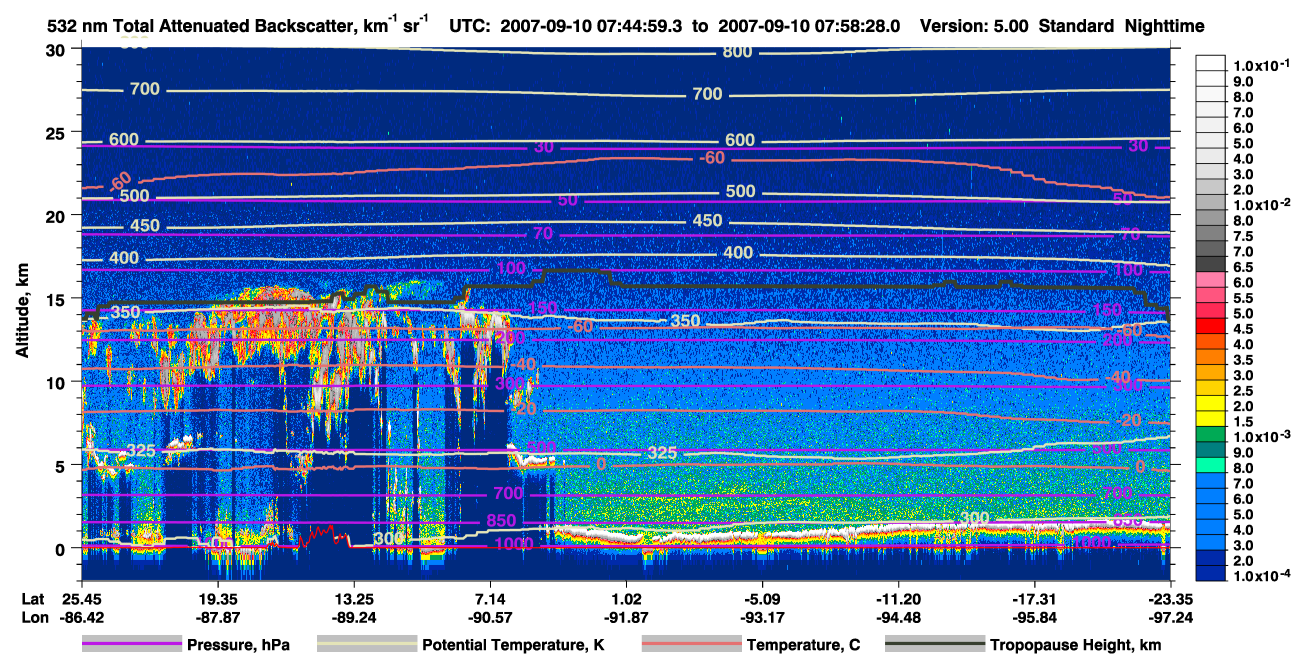Click the 'Pressure, hPa' legend line sample
The image size is (1300, 667).
132,645
